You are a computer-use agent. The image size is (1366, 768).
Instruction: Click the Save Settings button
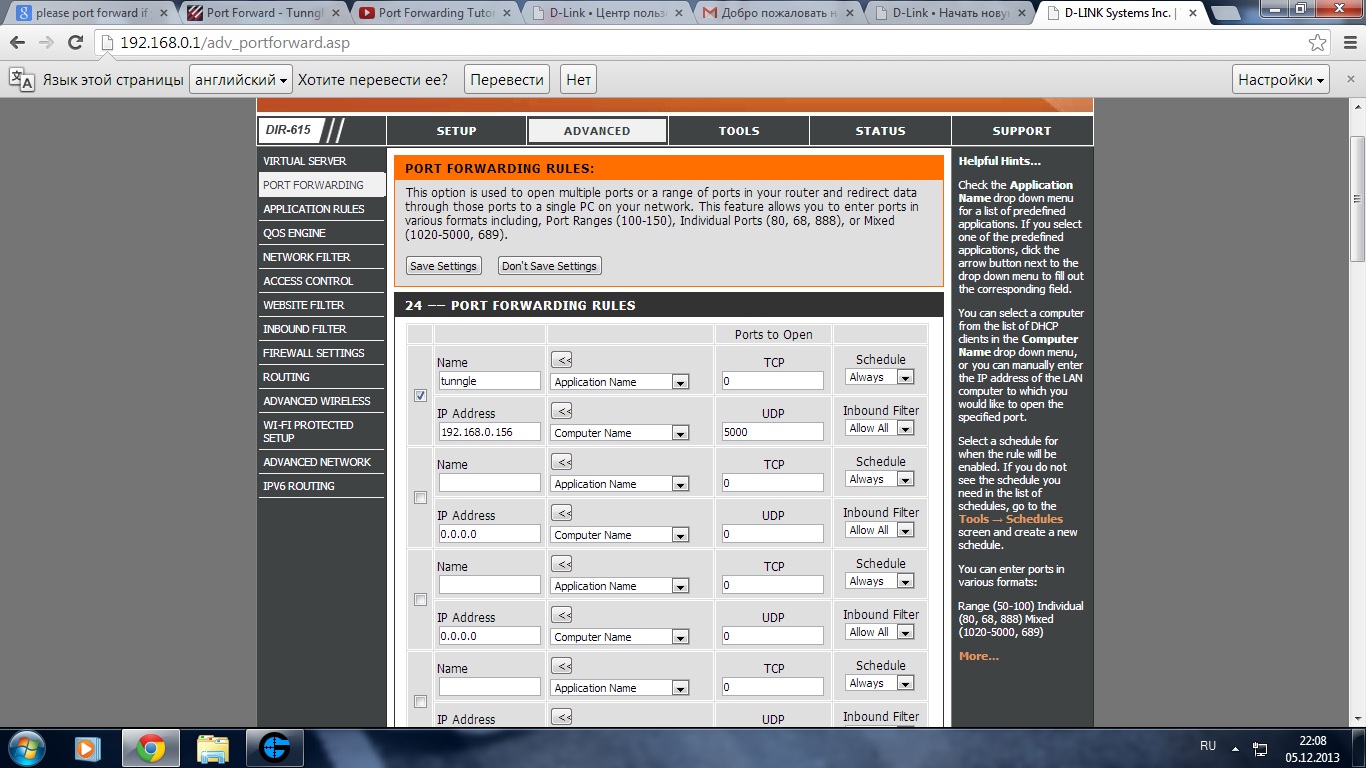[444, 266]
